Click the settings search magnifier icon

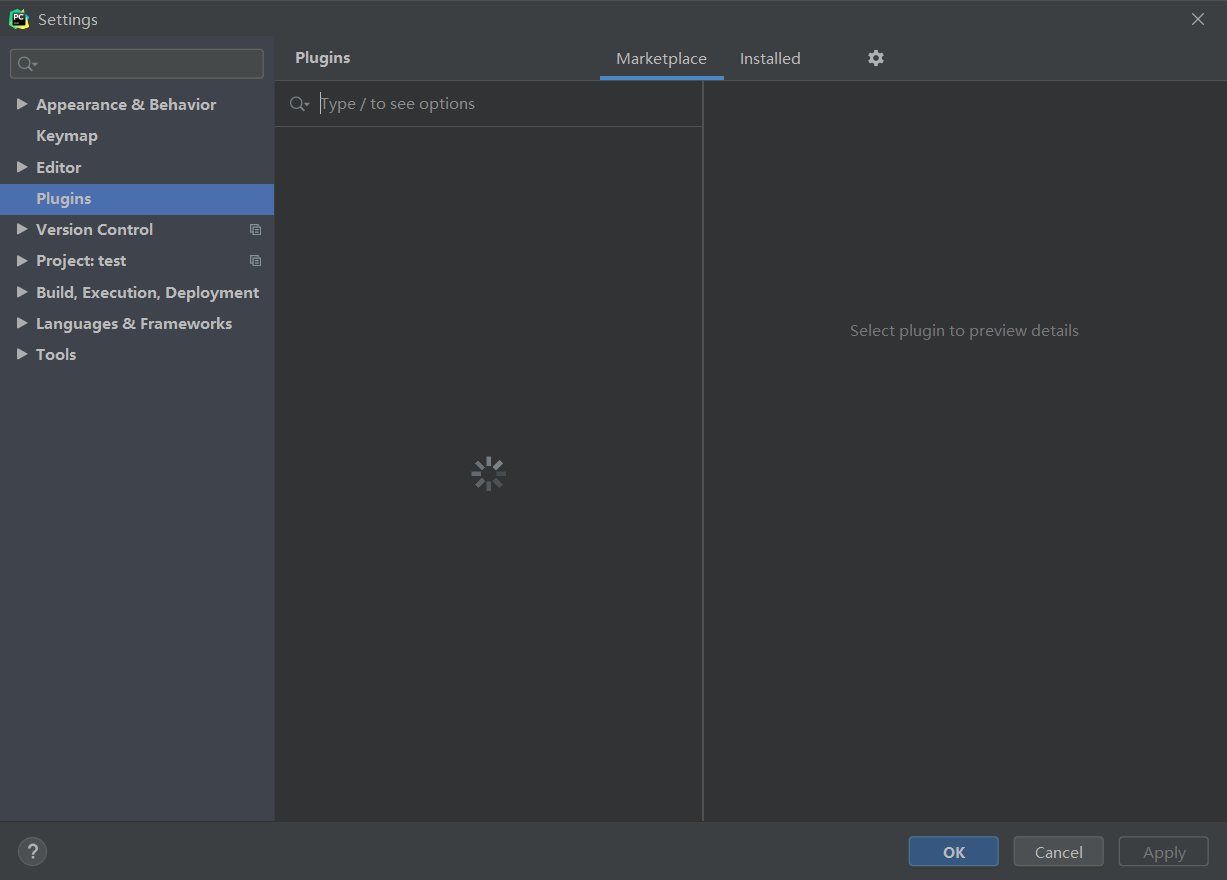[27, 64]
